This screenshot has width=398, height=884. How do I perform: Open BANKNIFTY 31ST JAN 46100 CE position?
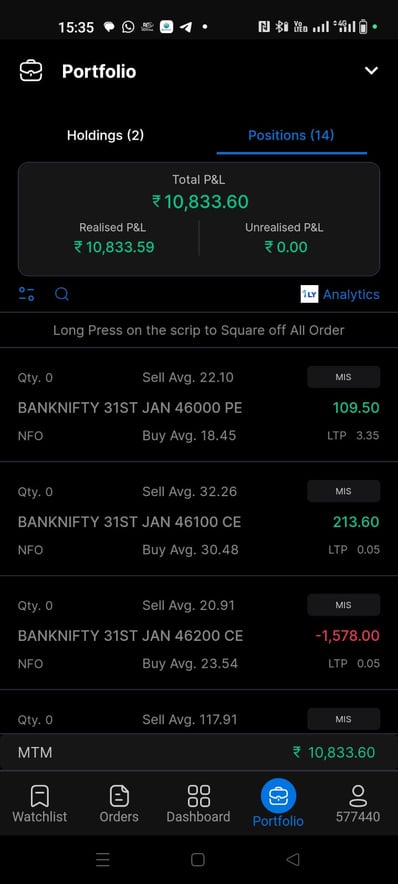pos(199,520)
